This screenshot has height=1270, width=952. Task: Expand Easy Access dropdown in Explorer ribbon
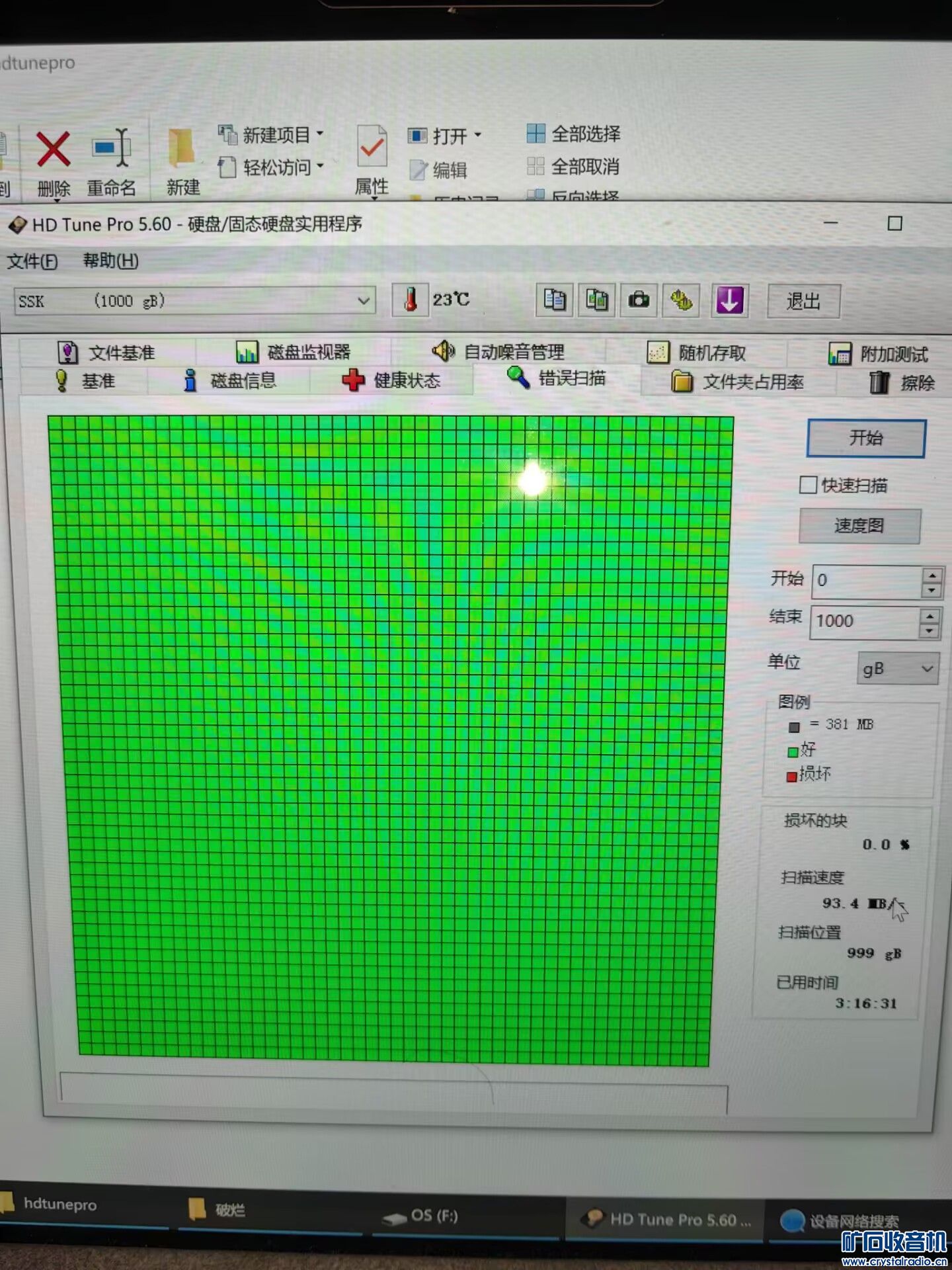(320, 166)
